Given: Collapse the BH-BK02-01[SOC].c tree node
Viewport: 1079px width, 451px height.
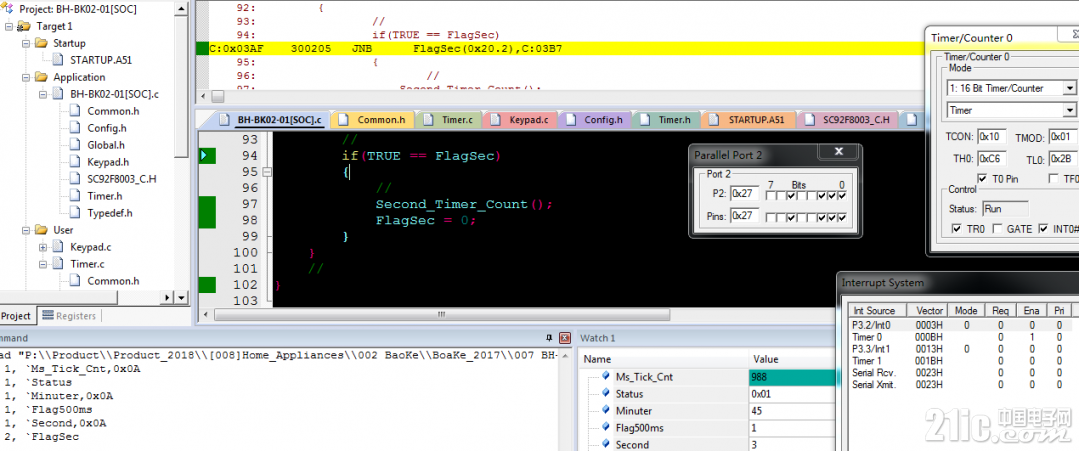Looking at the screenshot, I should pos(43,94).
